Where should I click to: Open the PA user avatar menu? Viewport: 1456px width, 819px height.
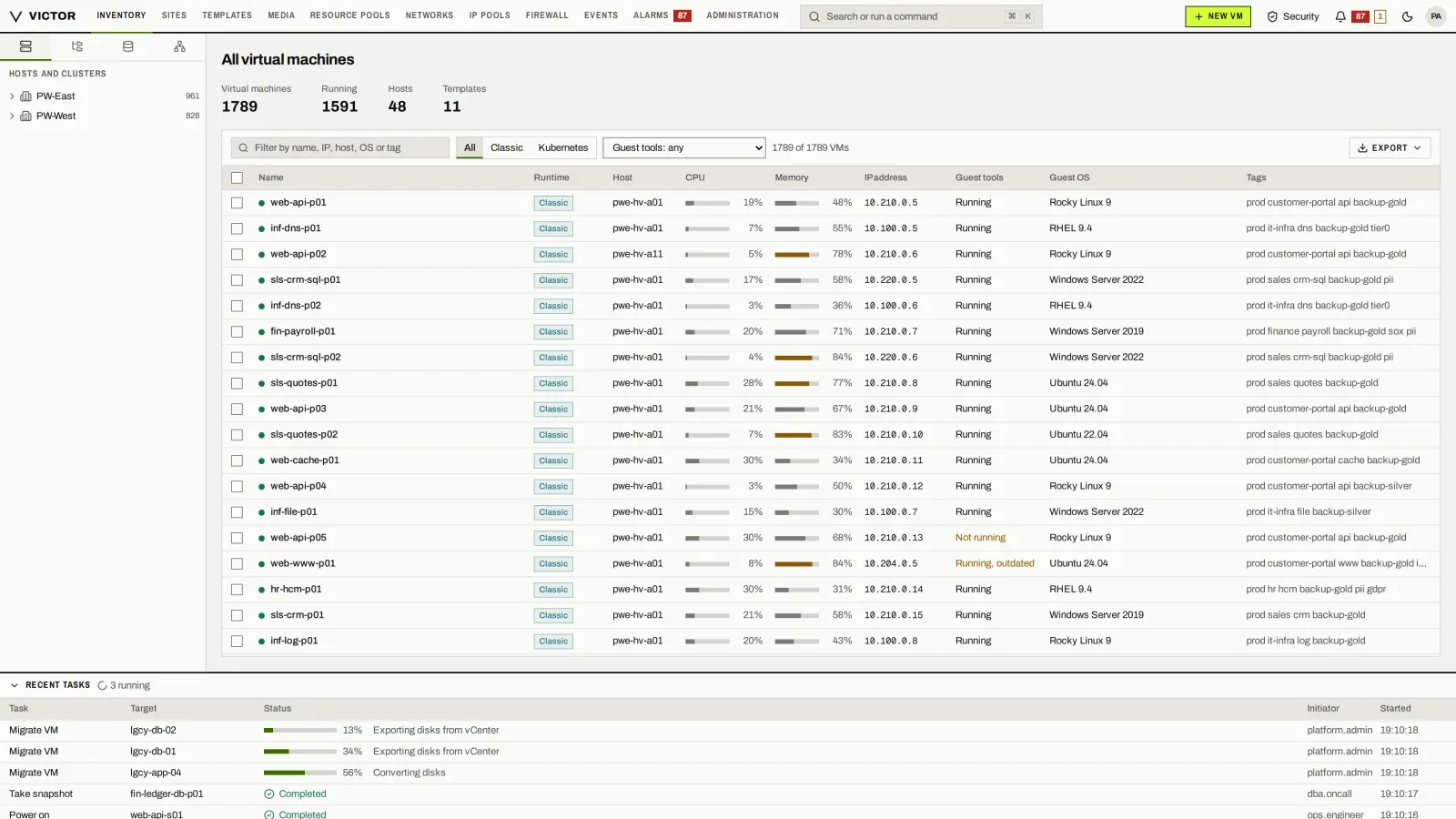[x=1436, y=16]
